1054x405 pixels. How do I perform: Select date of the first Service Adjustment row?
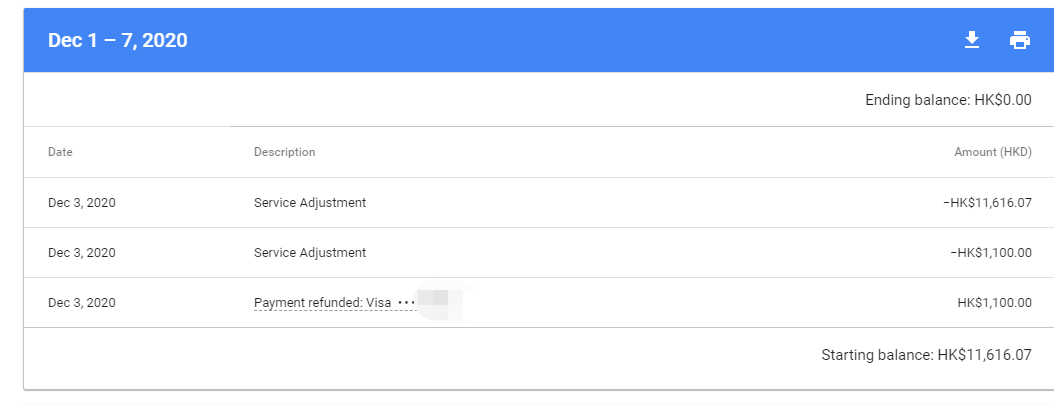[82, 202]
